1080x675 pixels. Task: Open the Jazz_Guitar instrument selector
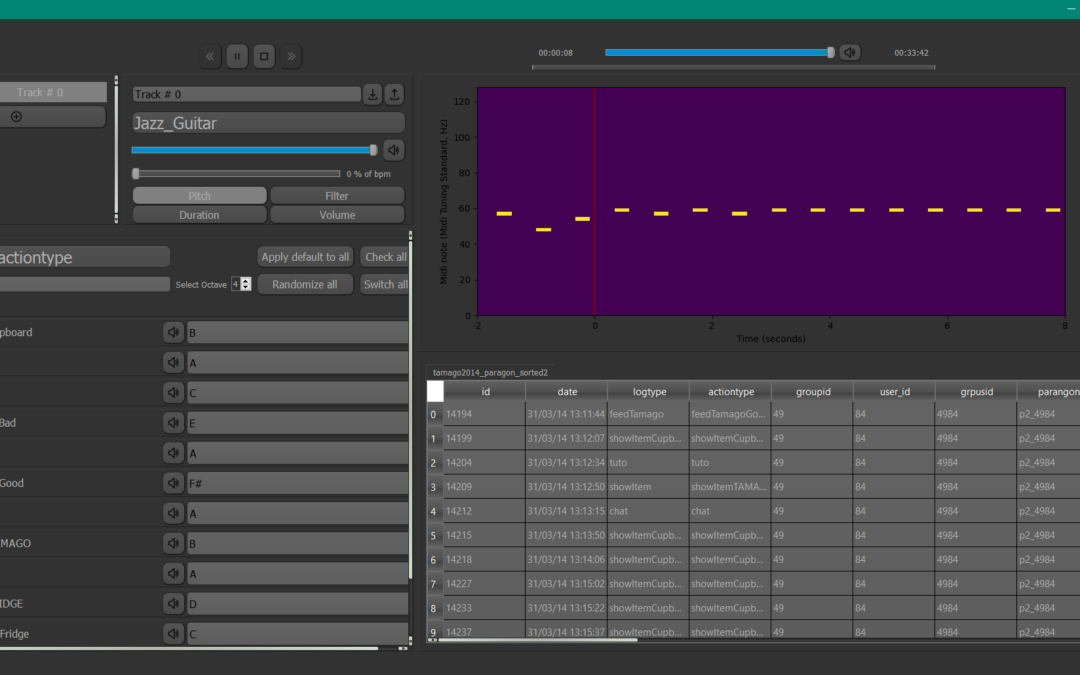pyautogui.click(x=268, y=123)
